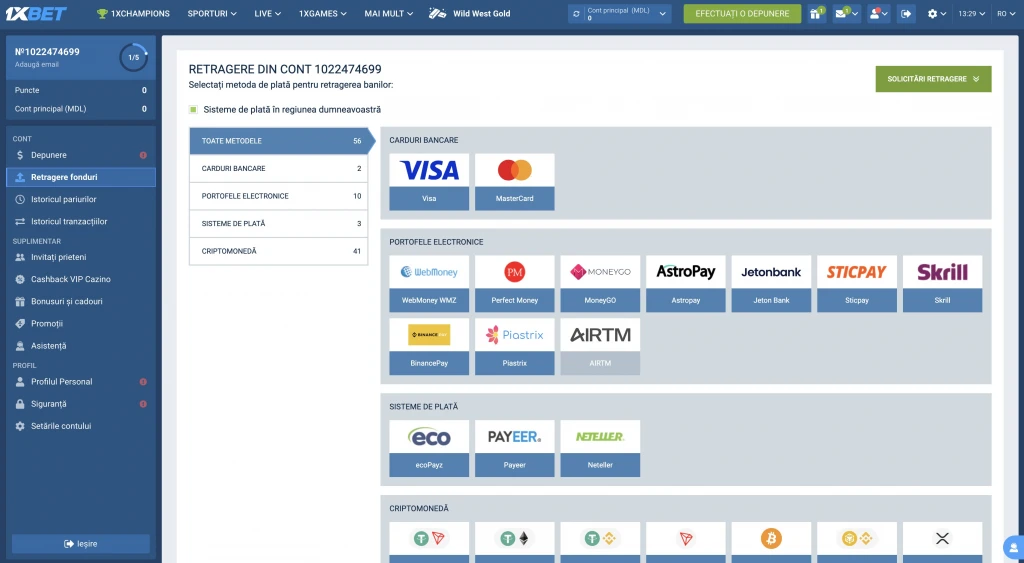The image size is (1024, 563).
Task: Expand the Solicitări Retragere dropdown
Action: point(932,79)
